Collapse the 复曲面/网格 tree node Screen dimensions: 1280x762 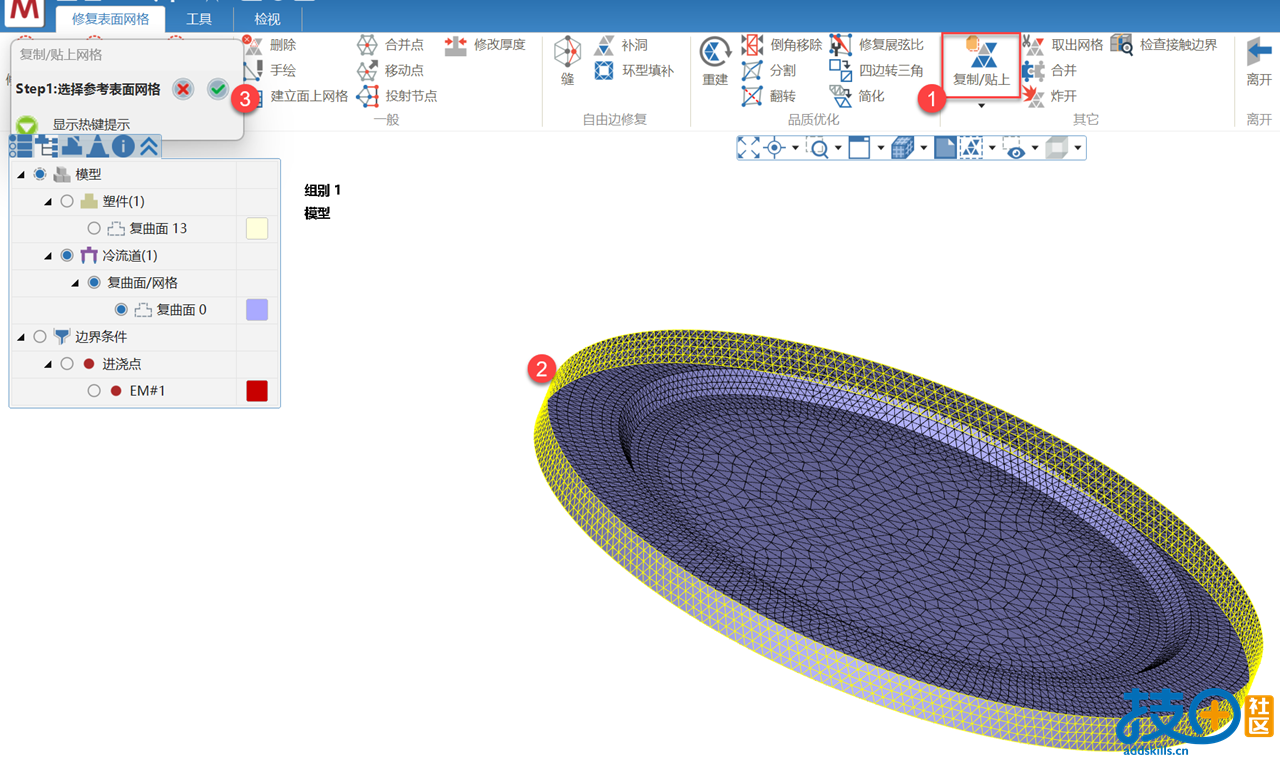75,283
